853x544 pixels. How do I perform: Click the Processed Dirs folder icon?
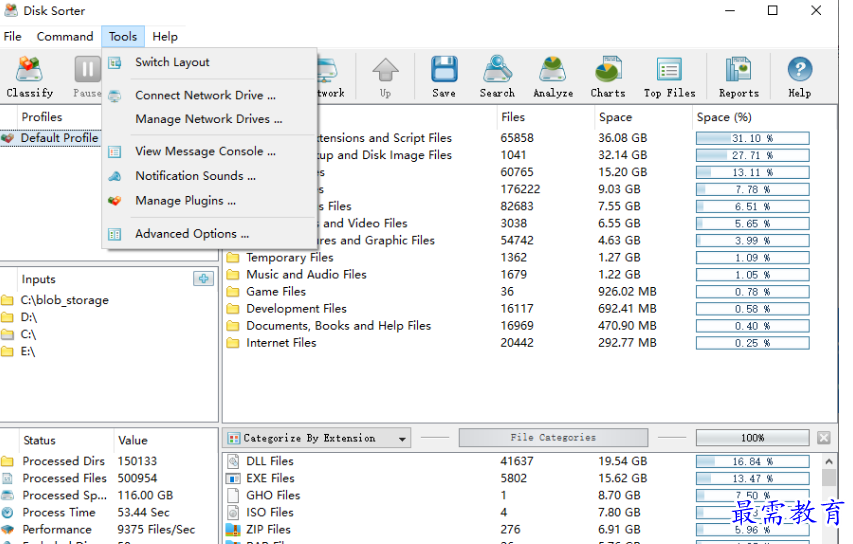click(x=7, y=461)
